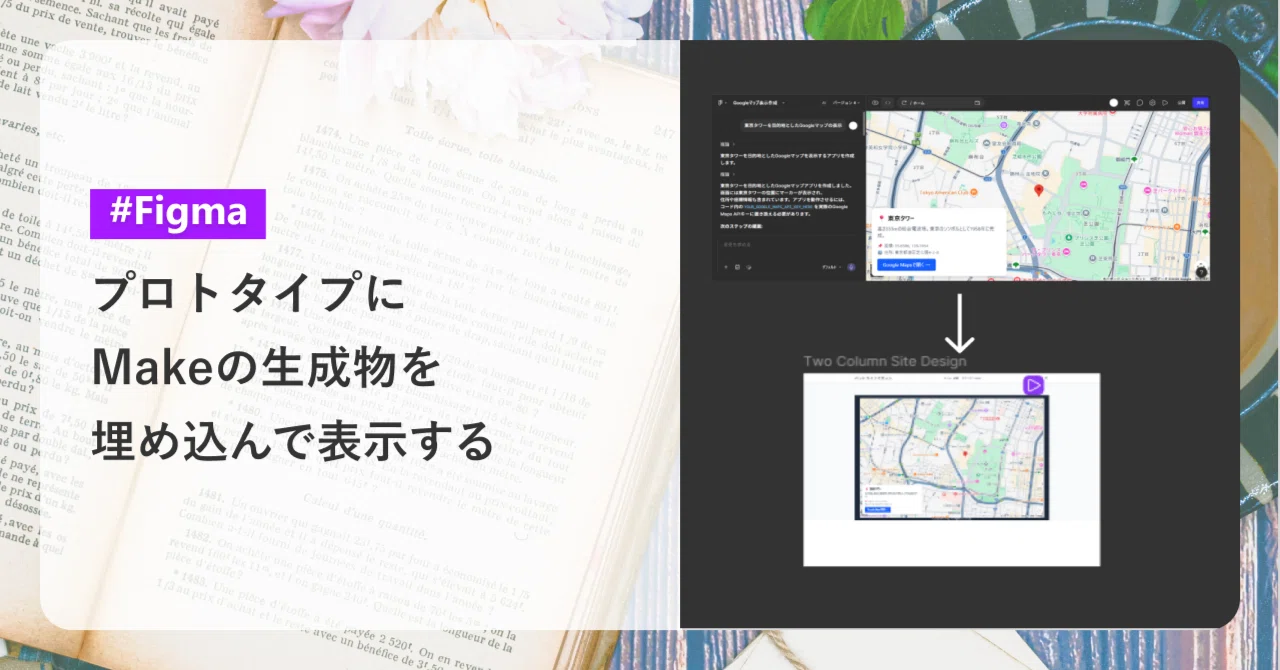
Task: Click the third icon under chat input
Action: 748,267
